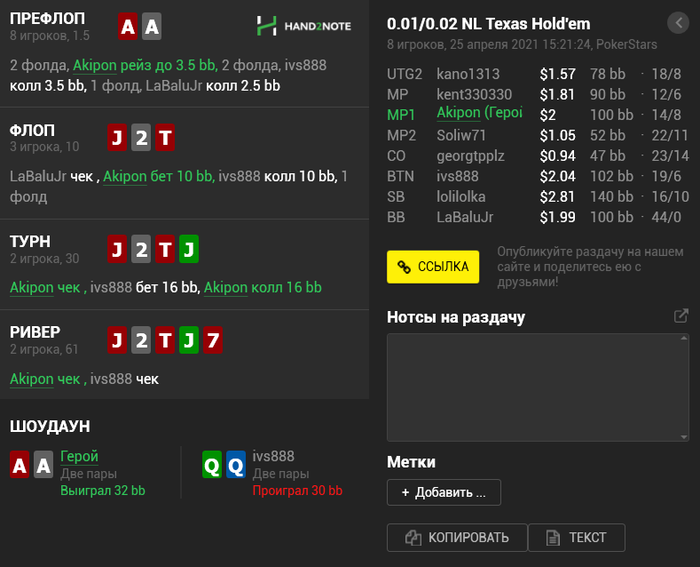This screenshot has height=567, width=700.
Task: Click ivs888 name at showdown
Action: [273, 456]
